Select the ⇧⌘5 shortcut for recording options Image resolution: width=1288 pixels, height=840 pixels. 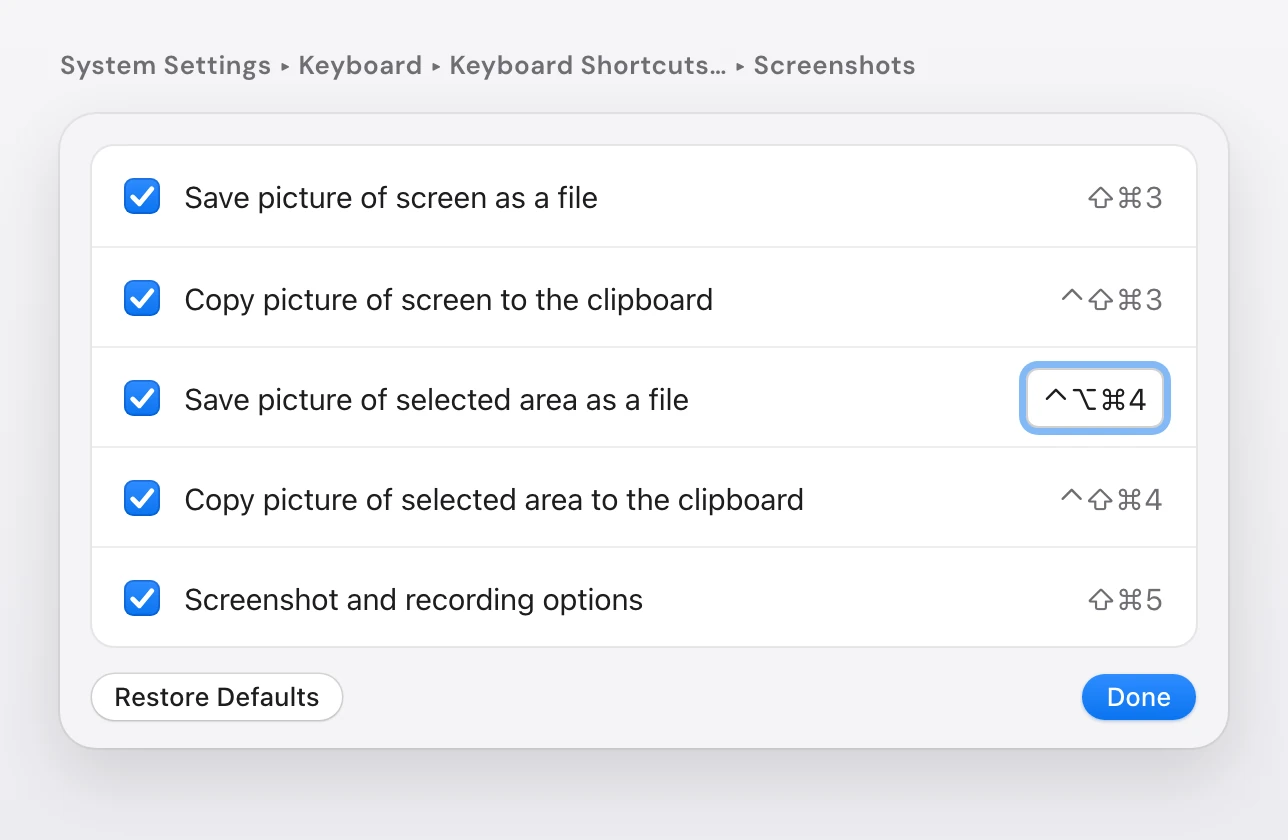tap(1125, 599)
